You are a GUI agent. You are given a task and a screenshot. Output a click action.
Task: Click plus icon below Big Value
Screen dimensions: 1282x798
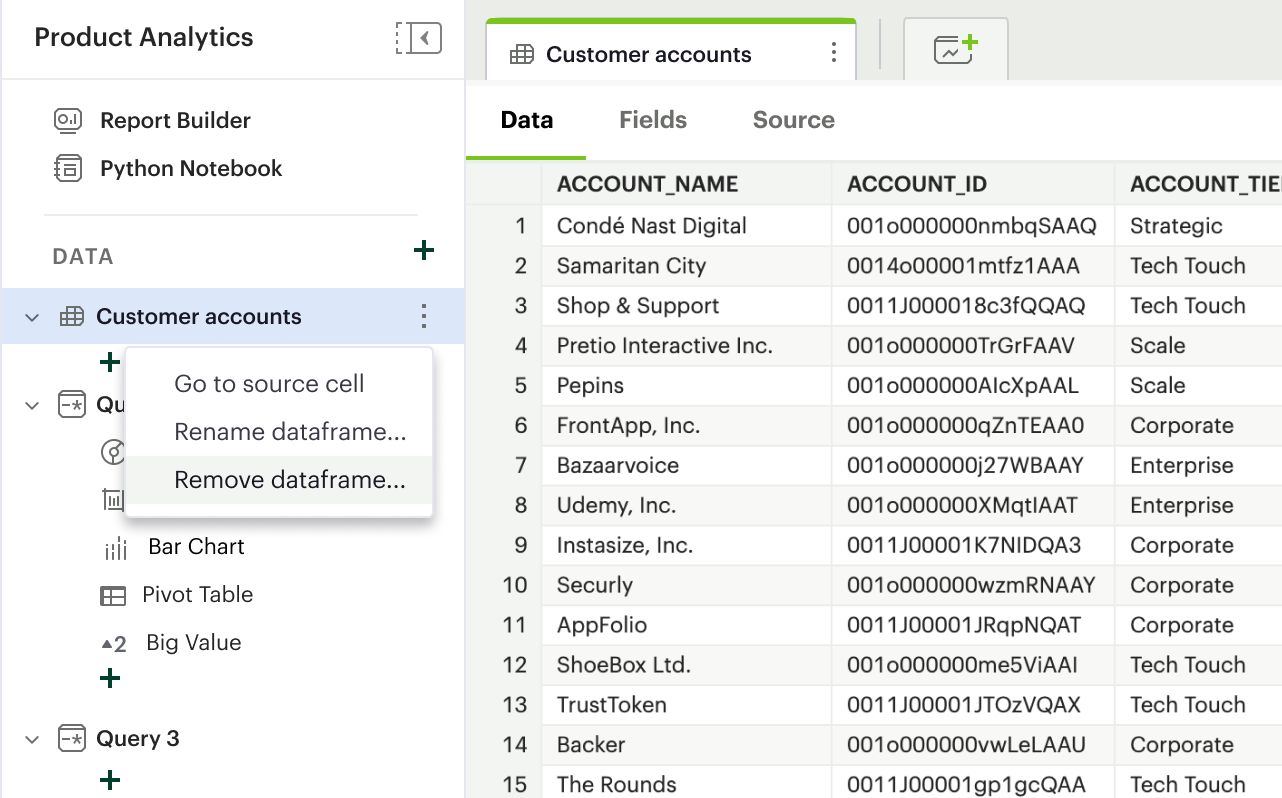110,679
